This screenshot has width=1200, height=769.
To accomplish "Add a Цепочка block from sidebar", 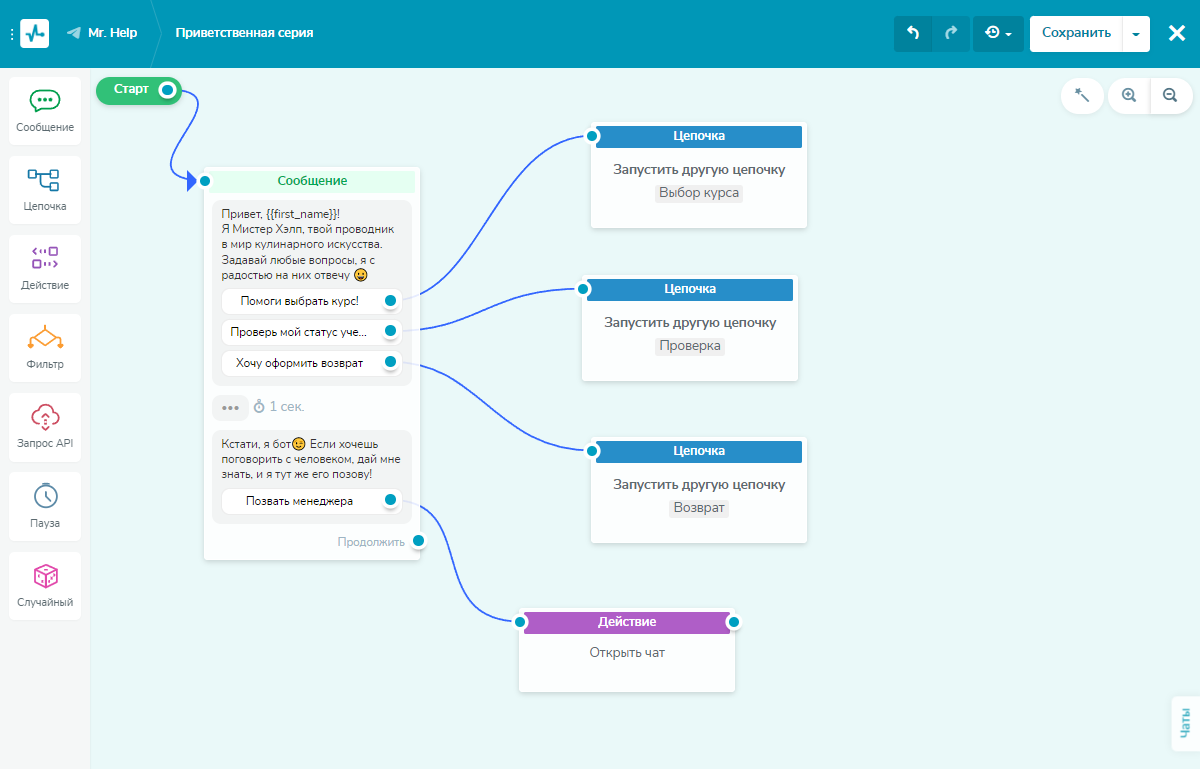I will coord(45,190).
